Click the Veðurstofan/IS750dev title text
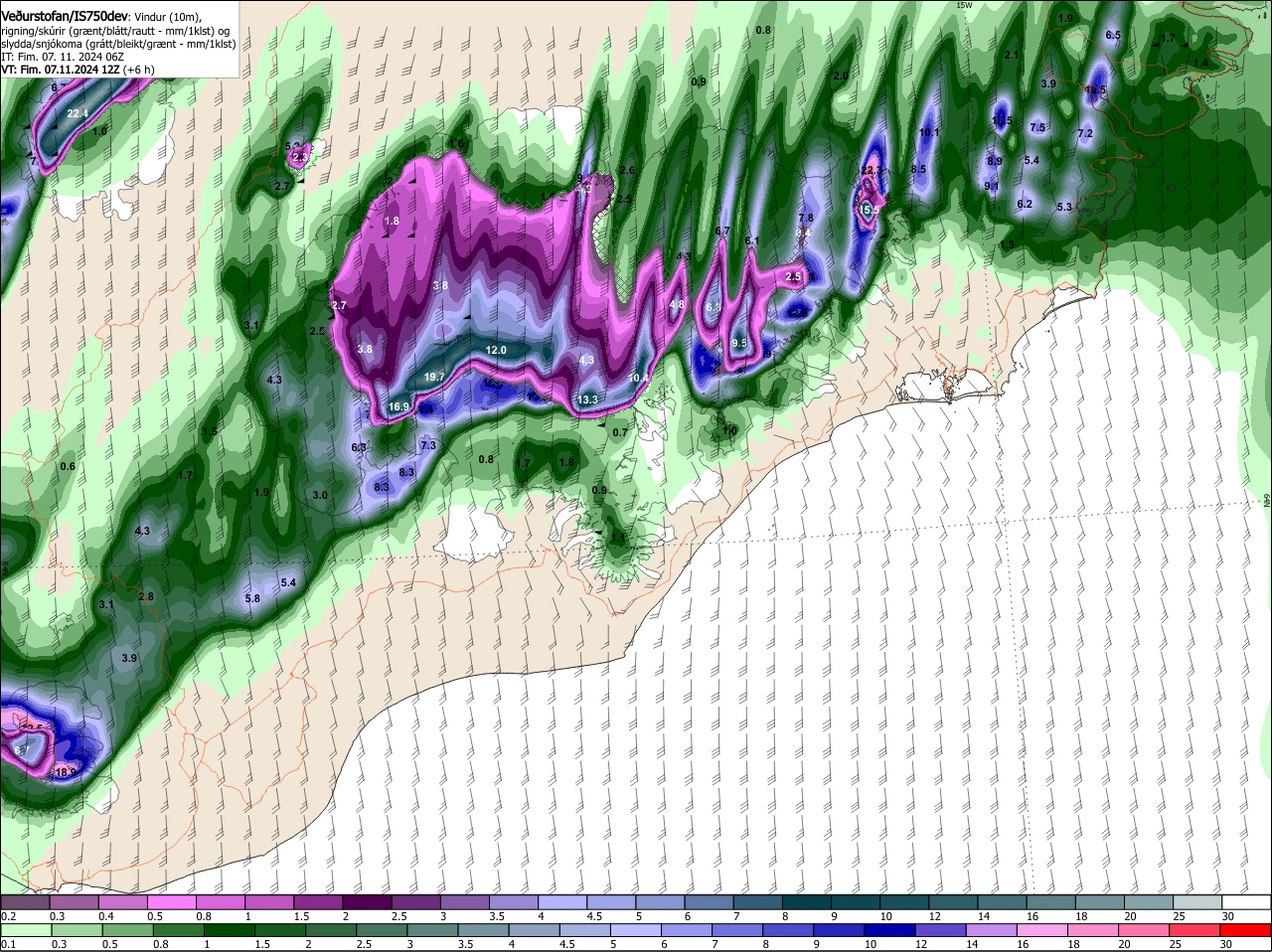1272x952 pixels. point(65,15)
